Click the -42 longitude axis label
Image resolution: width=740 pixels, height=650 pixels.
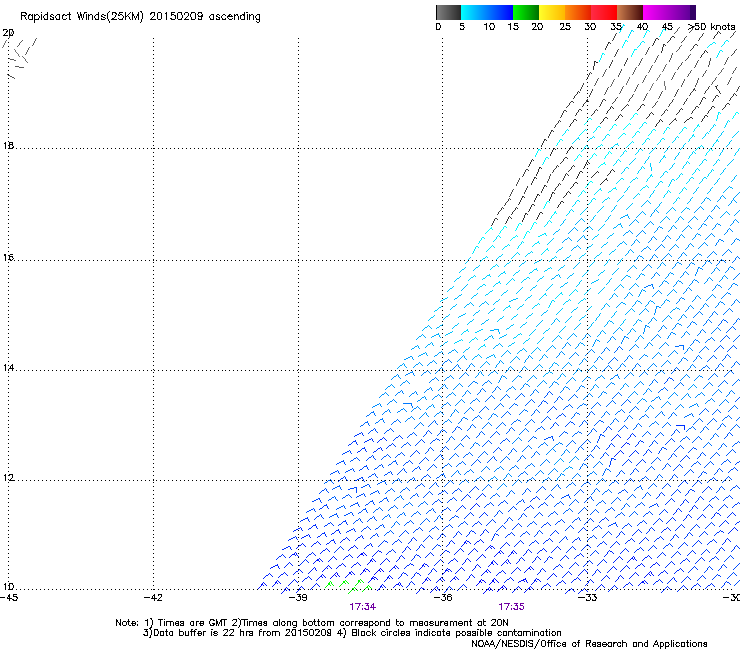(153, 598)
